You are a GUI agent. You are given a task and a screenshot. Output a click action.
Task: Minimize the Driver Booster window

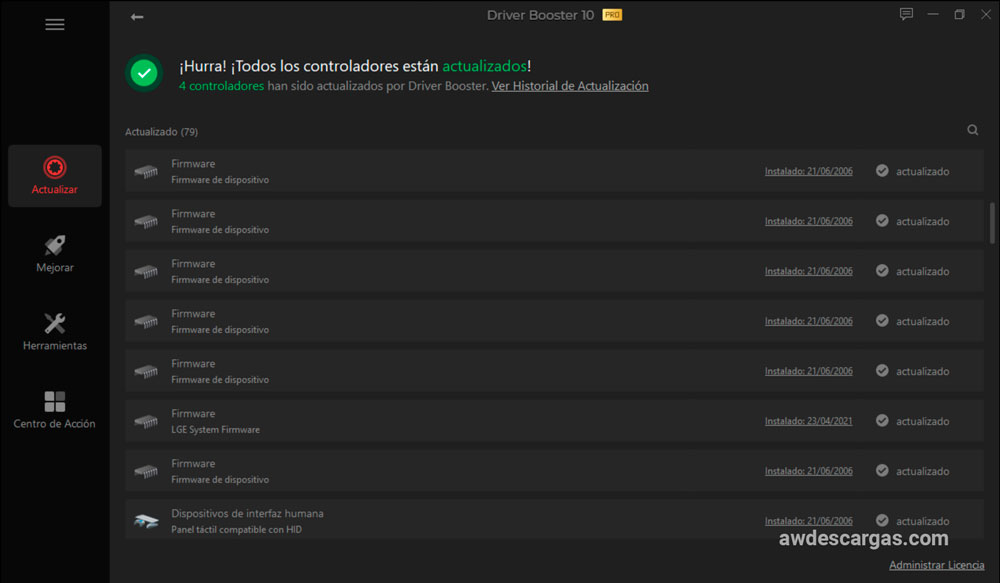click(x=933, y=14)
